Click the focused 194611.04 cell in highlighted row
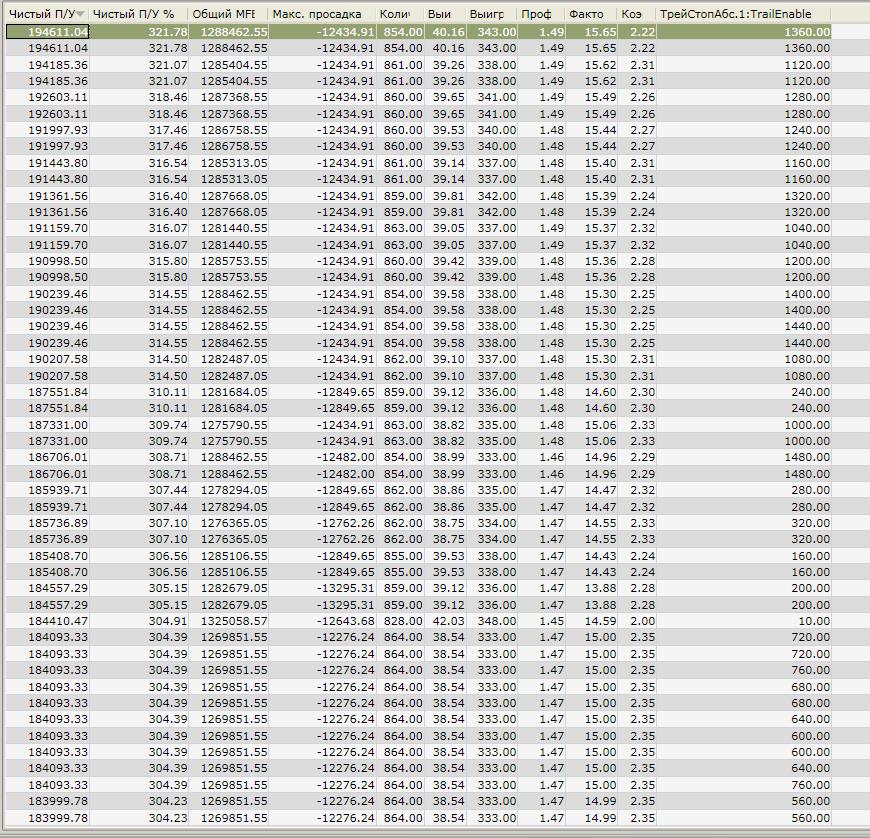The height and width of the screenshot is (838, 870). [x=48, y=32]
